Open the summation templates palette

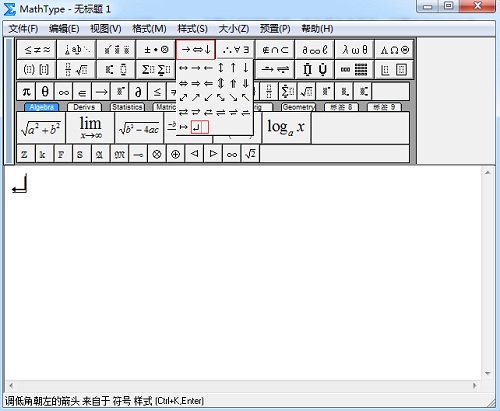pyautogui.click(x=156, y=69)
